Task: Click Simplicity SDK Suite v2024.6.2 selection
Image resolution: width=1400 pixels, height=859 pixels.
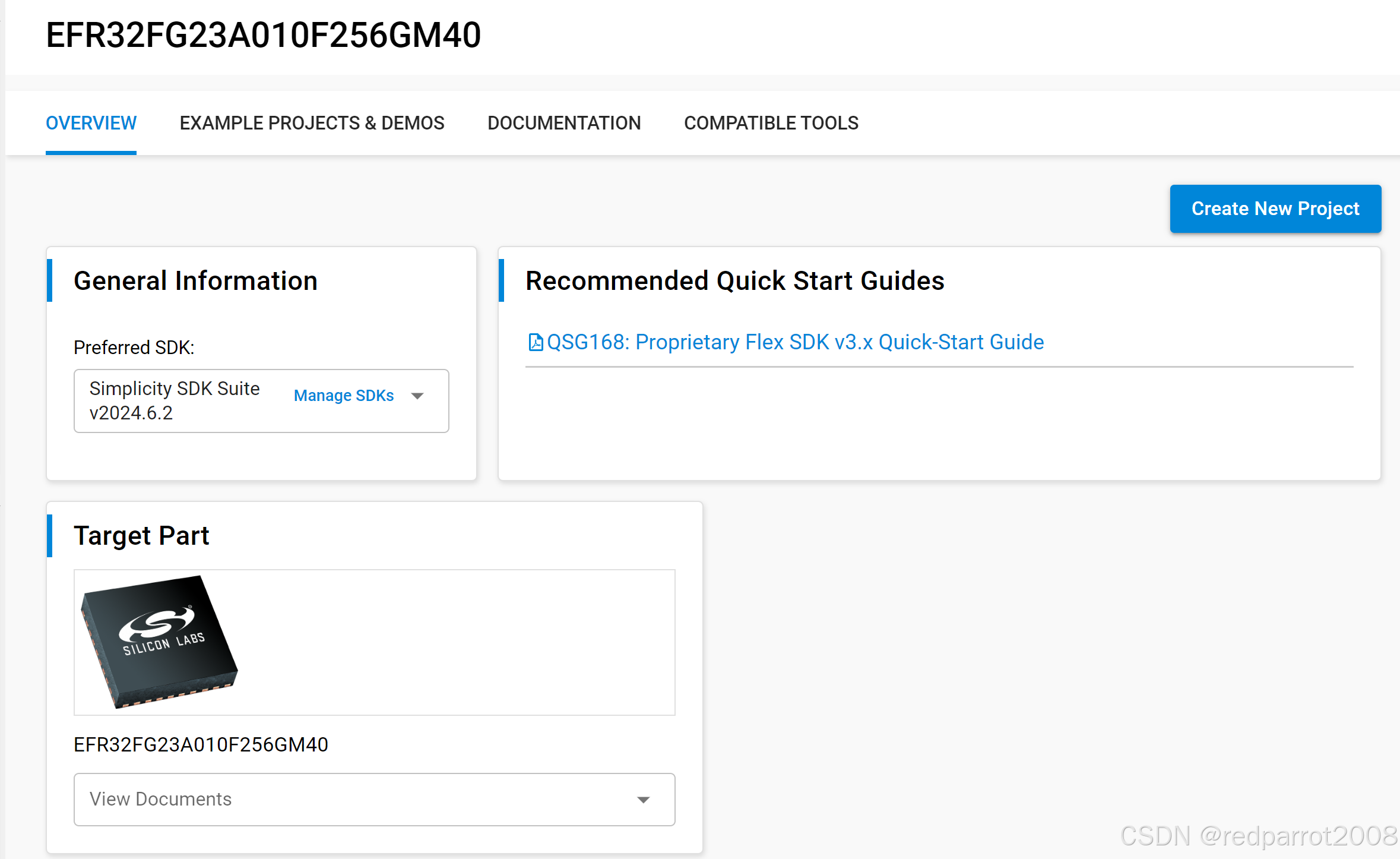Action: tap(175, 400)
